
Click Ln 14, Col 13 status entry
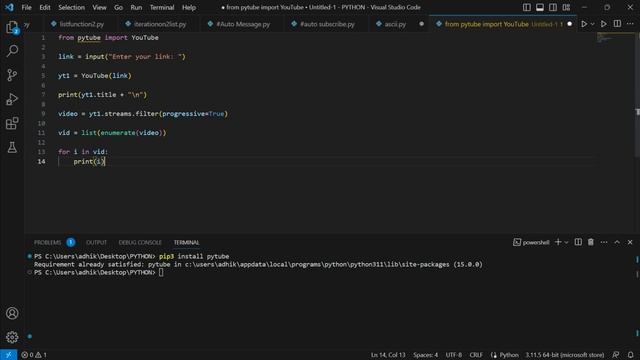click(x=388, y=355)
